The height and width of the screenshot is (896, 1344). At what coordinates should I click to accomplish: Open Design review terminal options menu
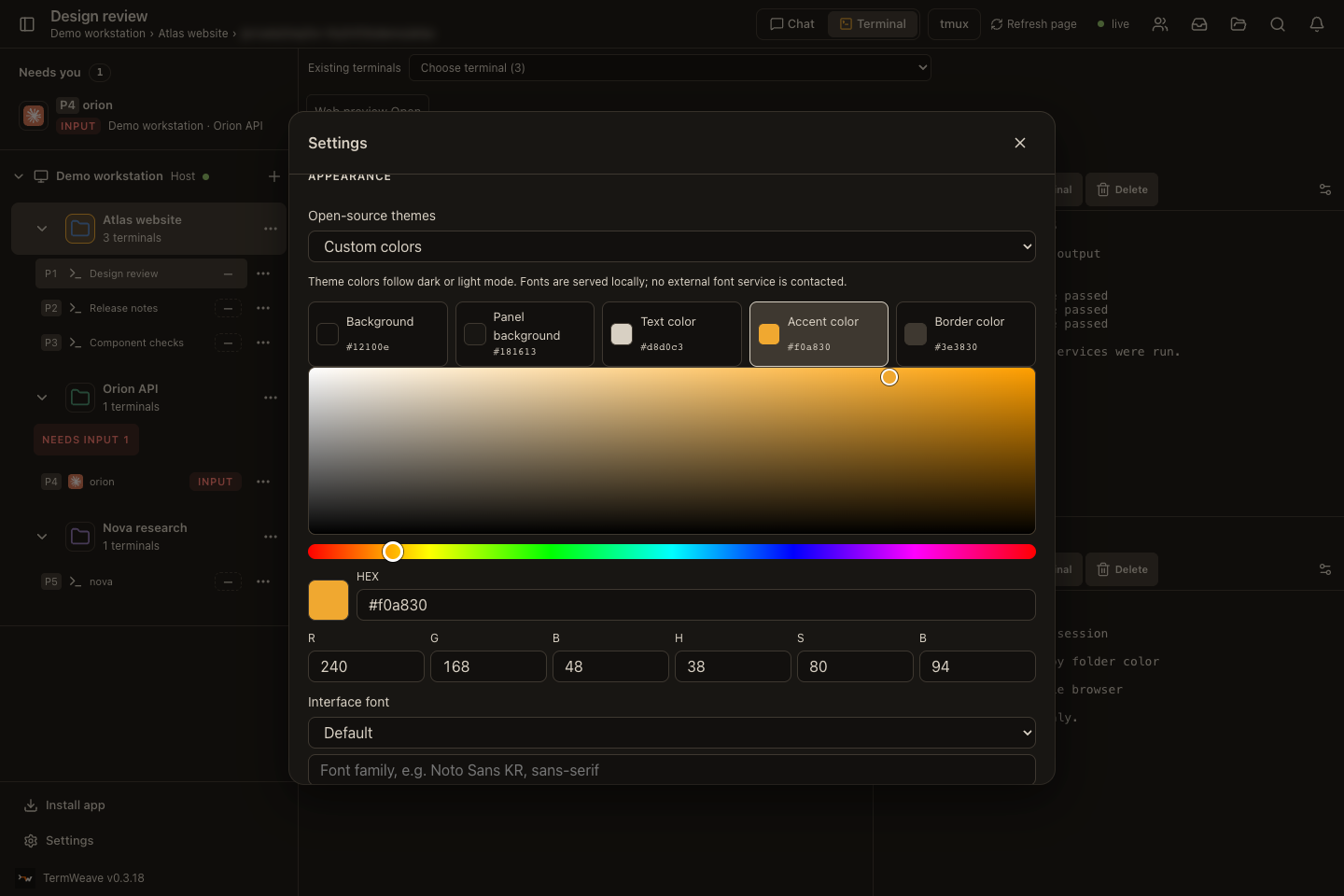[263, 273]
